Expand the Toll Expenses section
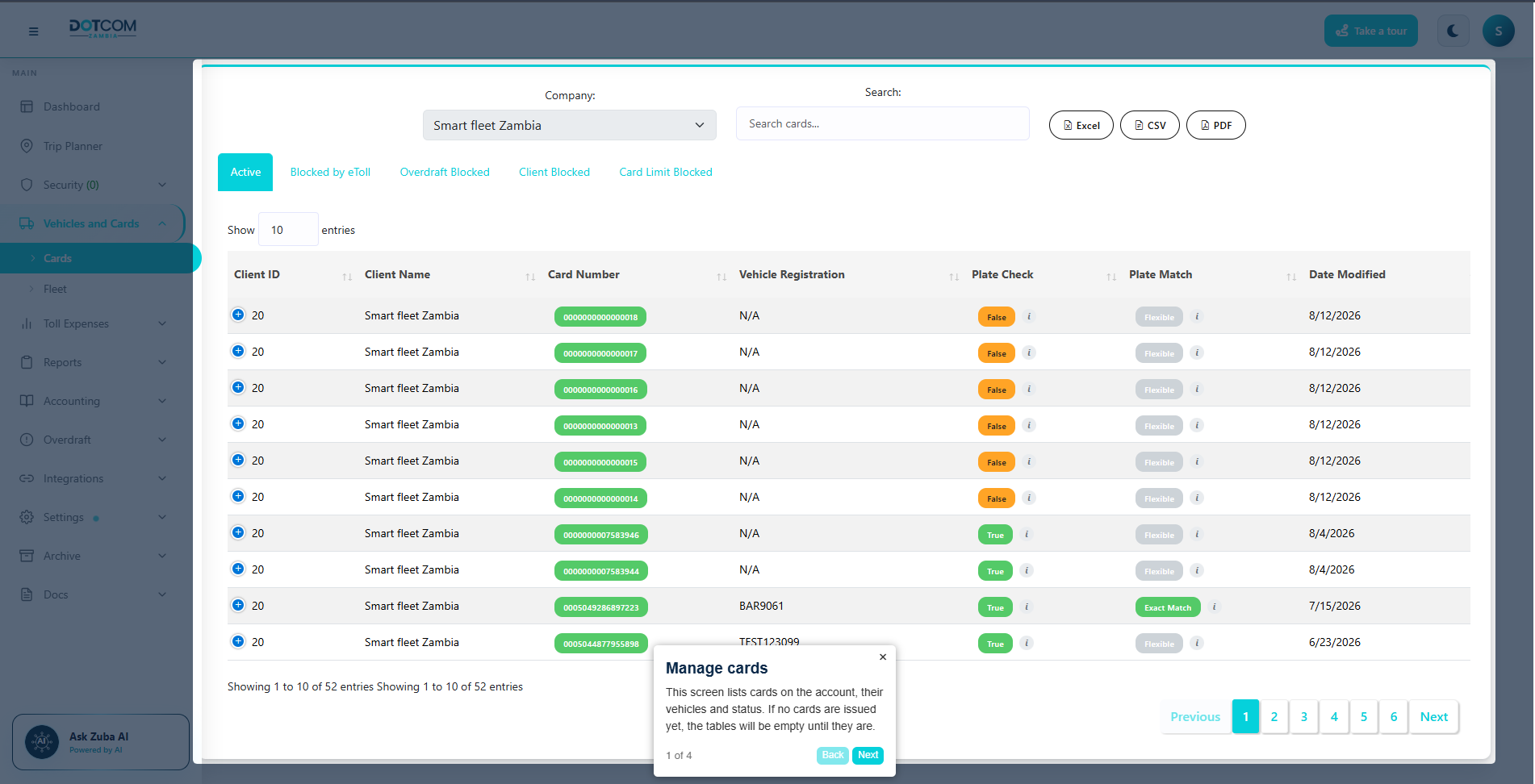The image size is (1535, 784). point(93,323)
